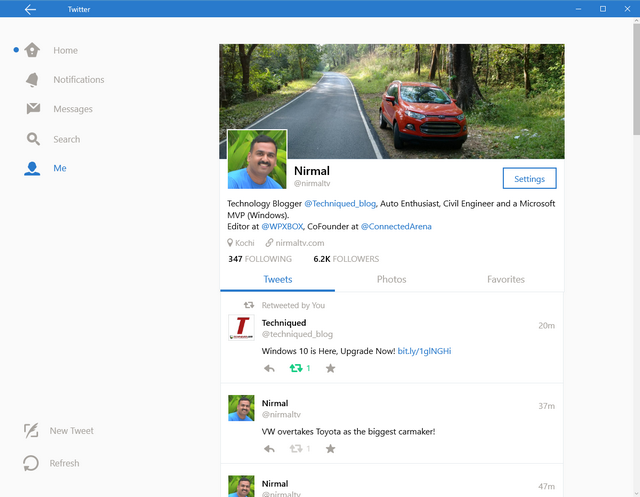Click the 20m timestamp
This screenshot has height=497, width=640.
pos(546,326)
